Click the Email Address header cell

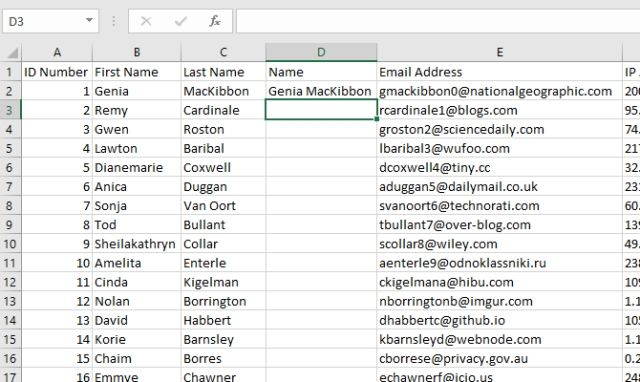pyautogui.click(x=500, y=72)
